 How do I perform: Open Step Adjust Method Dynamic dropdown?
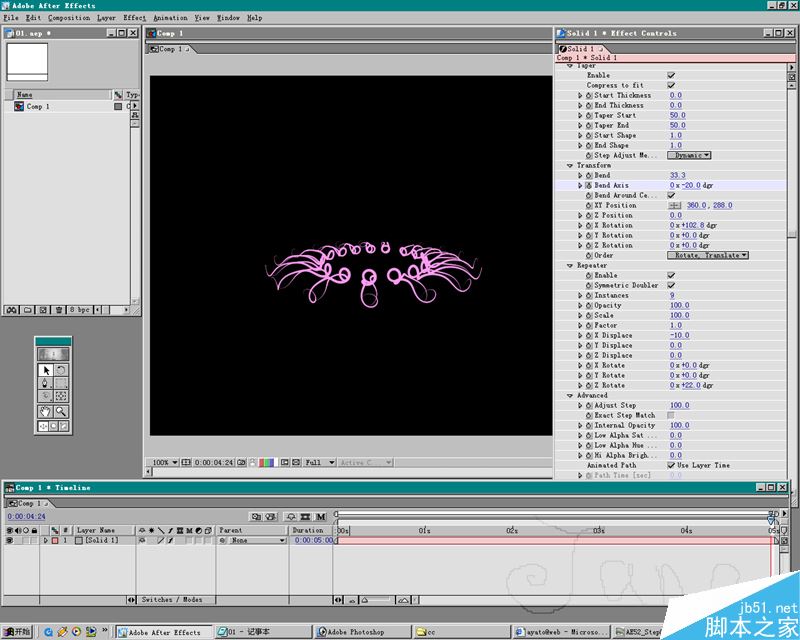point(689,156)
